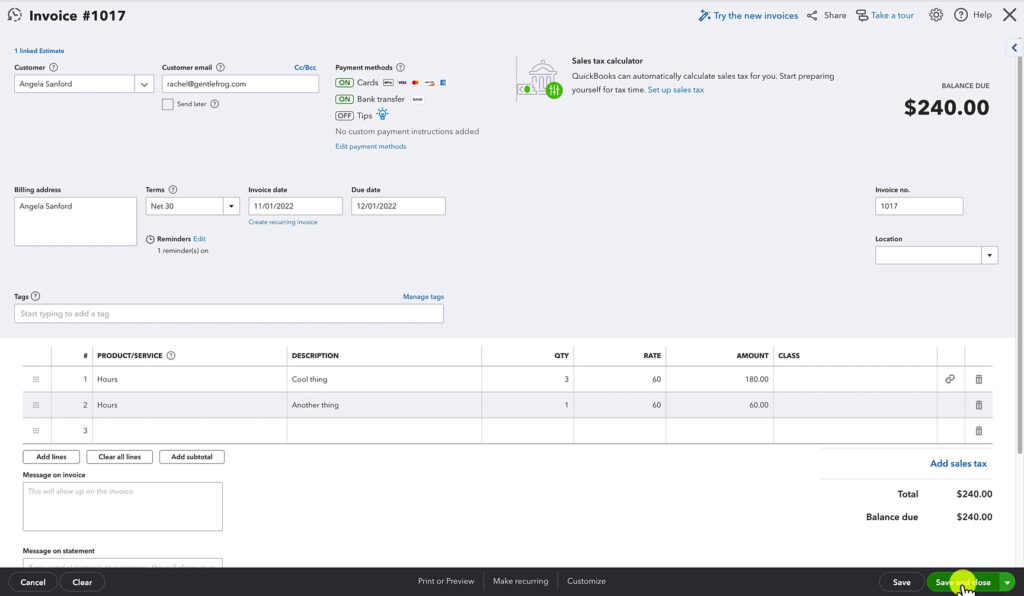
Task: Open invoice settings via the gear icon
Action: point(936,15)
